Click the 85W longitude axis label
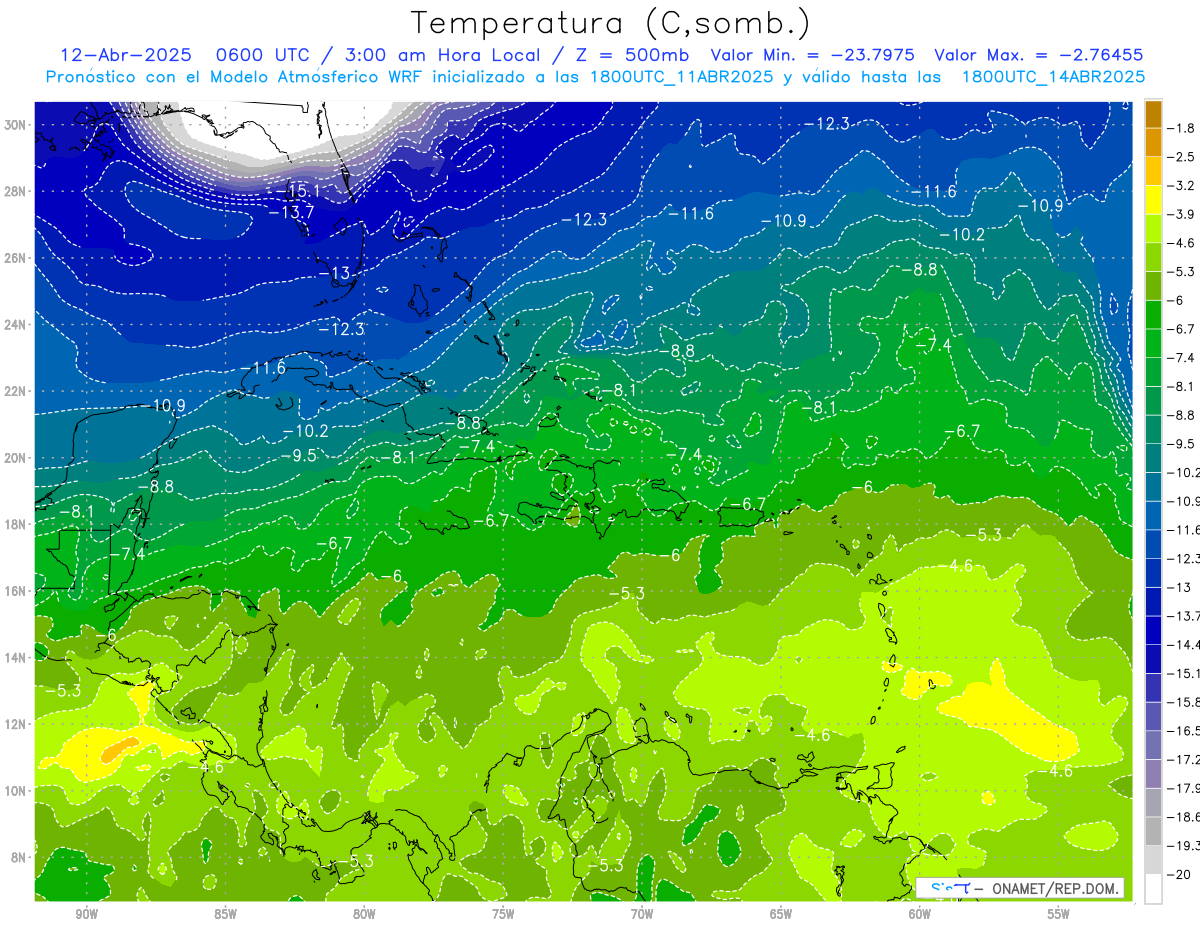Image resolution: width=1200 pixels, height=927 pixels. 225,914
